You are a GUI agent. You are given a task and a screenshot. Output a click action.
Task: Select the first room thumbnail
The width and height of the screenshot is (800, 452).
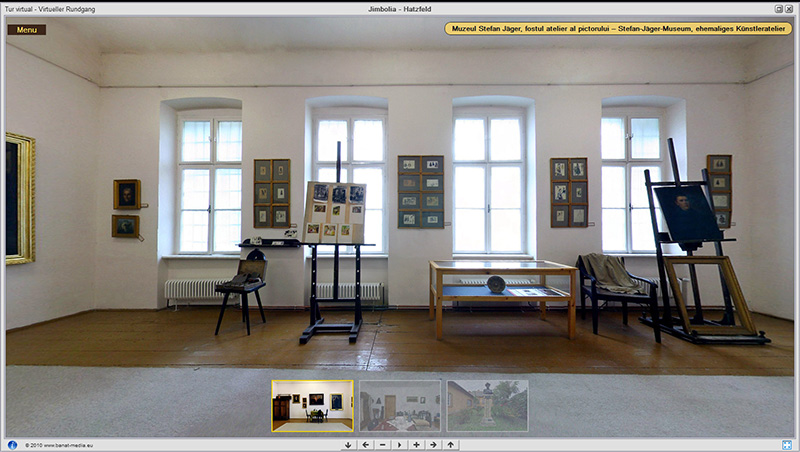click(312, 405)
